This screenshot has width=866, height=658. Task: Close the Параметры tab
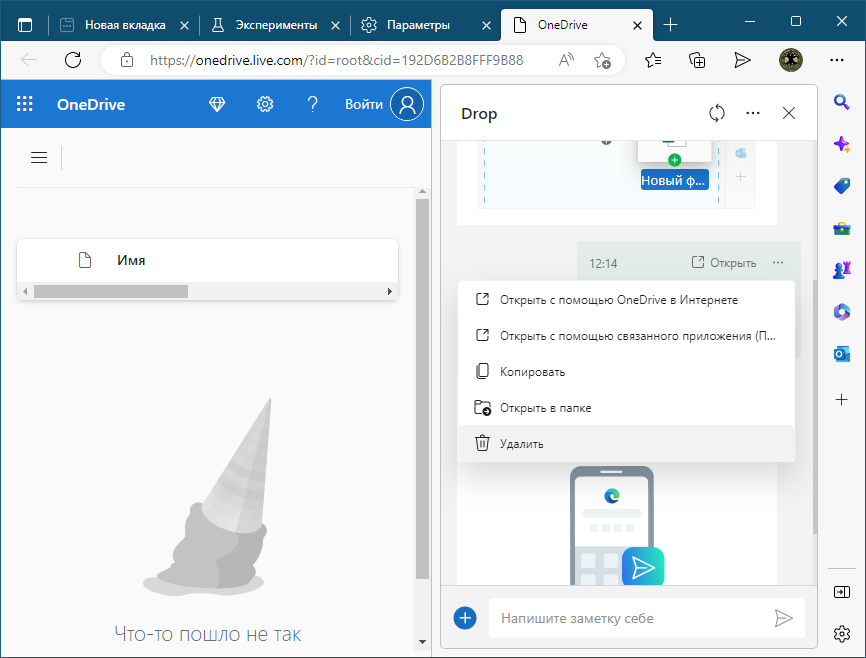[486, 25]
